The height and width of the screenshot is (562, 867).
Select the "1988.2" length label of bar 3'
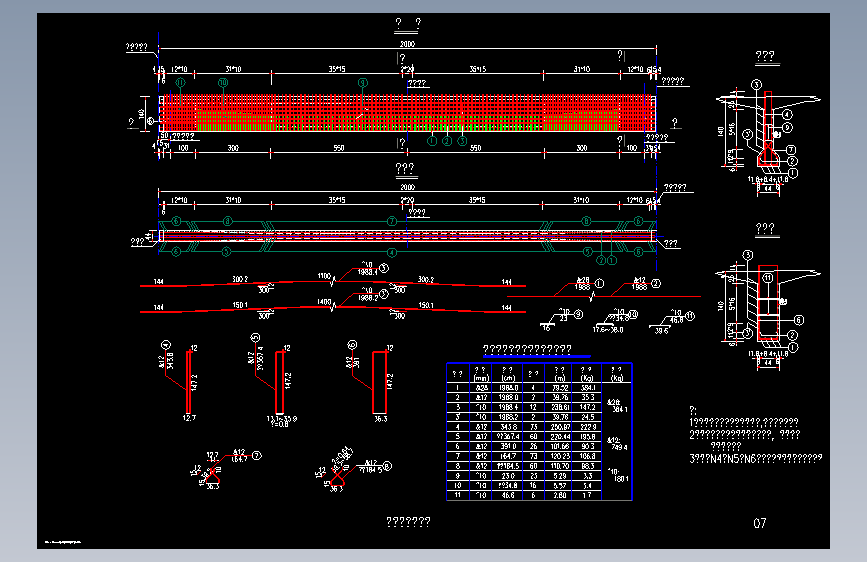point(368,298)
